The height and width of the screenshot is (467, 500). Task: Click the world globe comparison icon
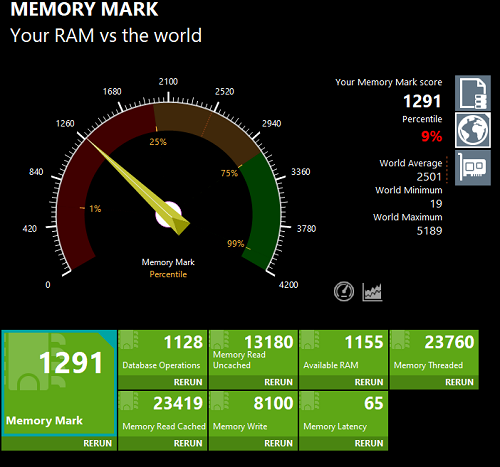point(473,130)
